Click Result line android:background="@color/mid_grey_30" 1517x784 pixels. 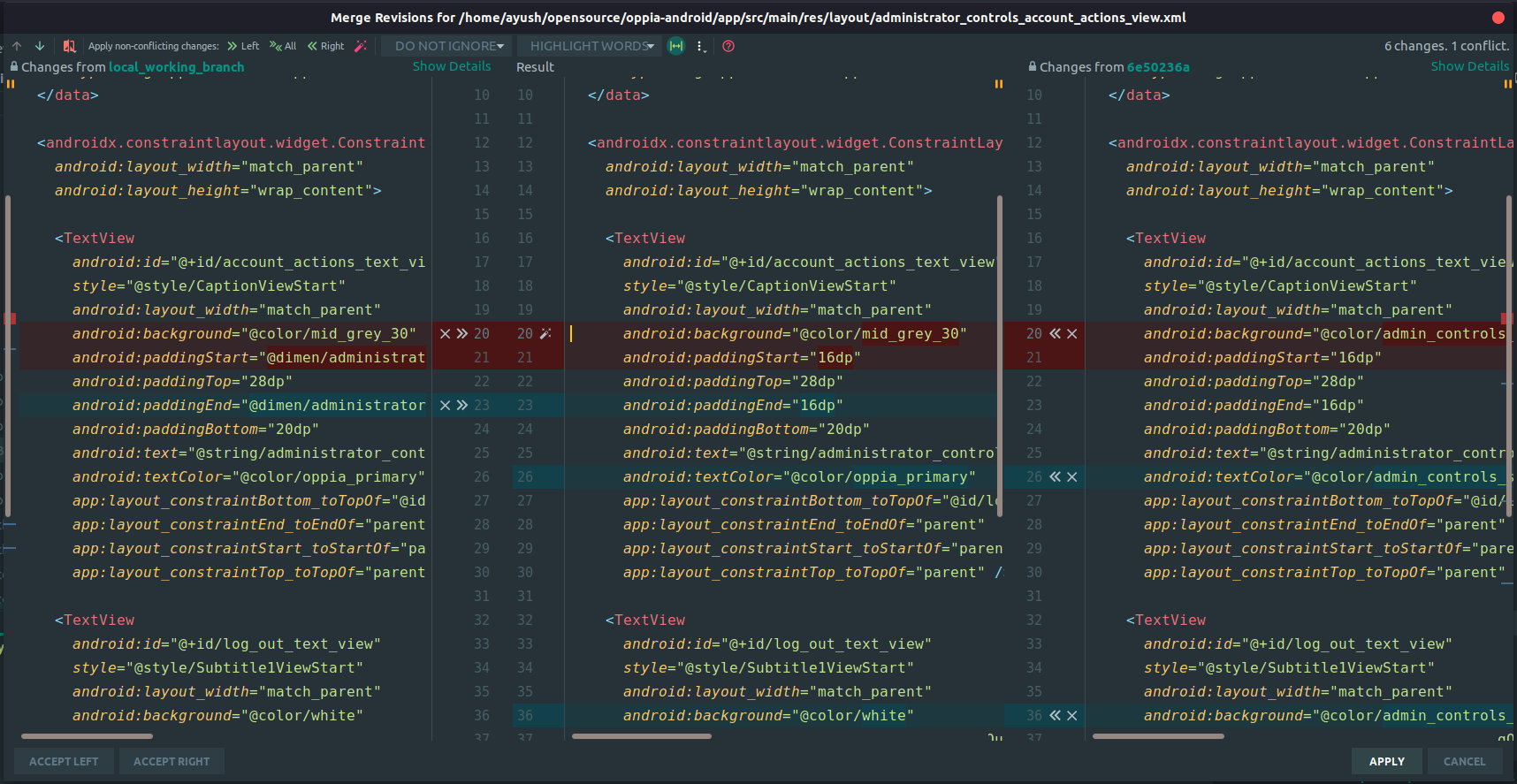pyautogui.click(x=795, y=333)
